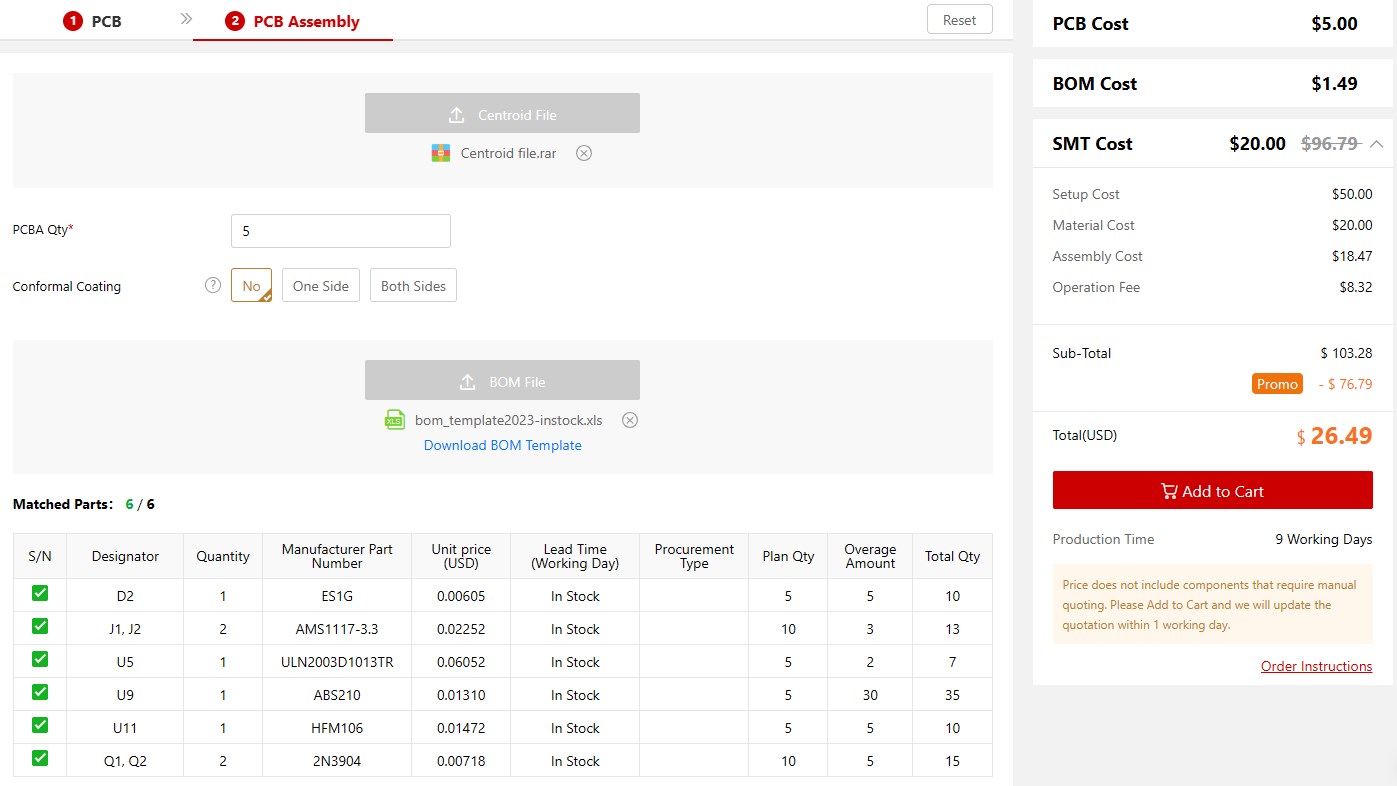Uncheck the D2 part row checkbox
The image size is (1397, 786).
point(40,594)
